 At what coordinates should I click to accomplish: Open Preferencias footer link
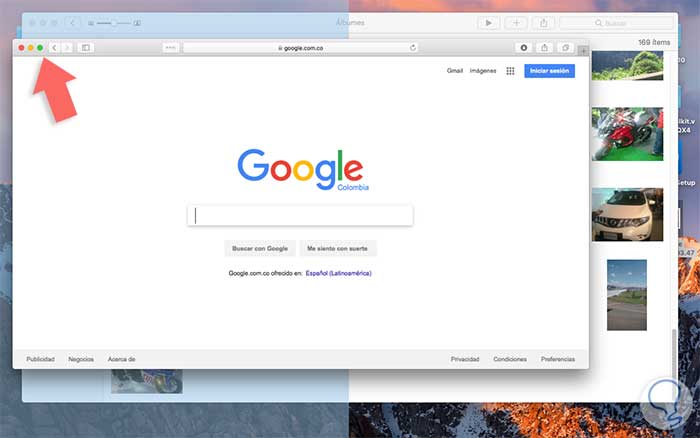coord(558,359)
